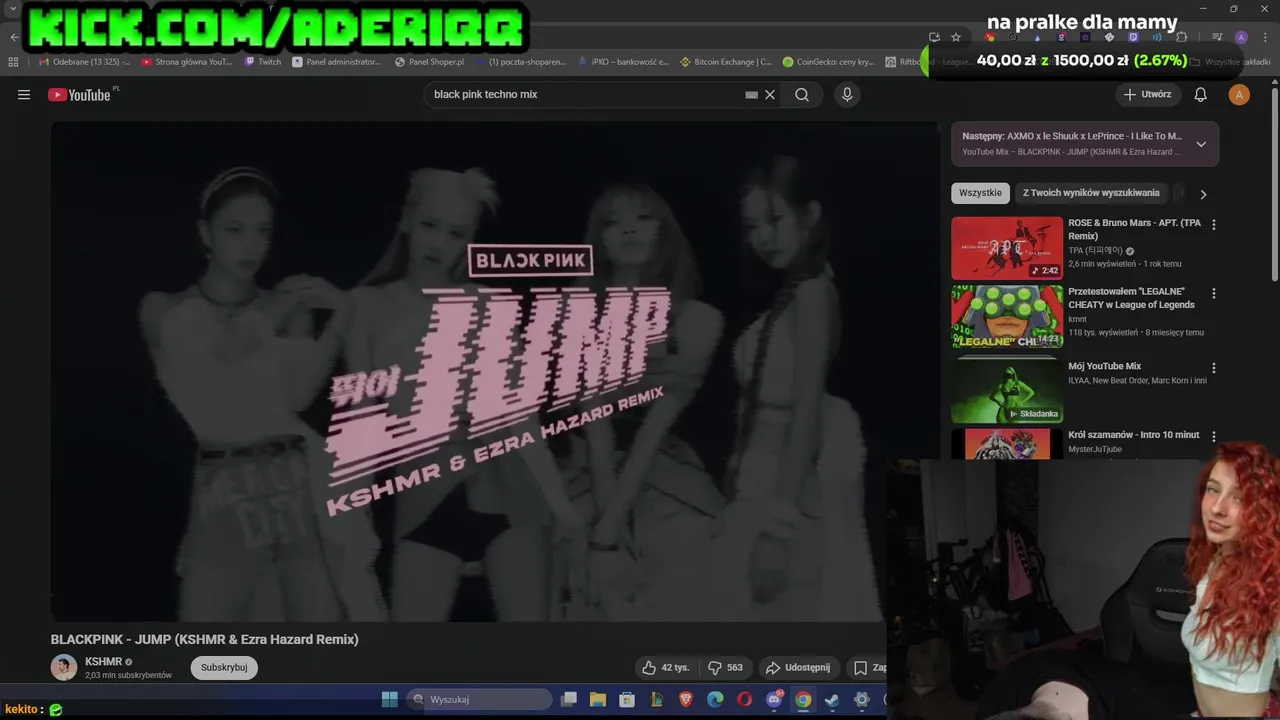Create content with the Utwórz button
1280x720 pixels.
(x=1147, y=95)
